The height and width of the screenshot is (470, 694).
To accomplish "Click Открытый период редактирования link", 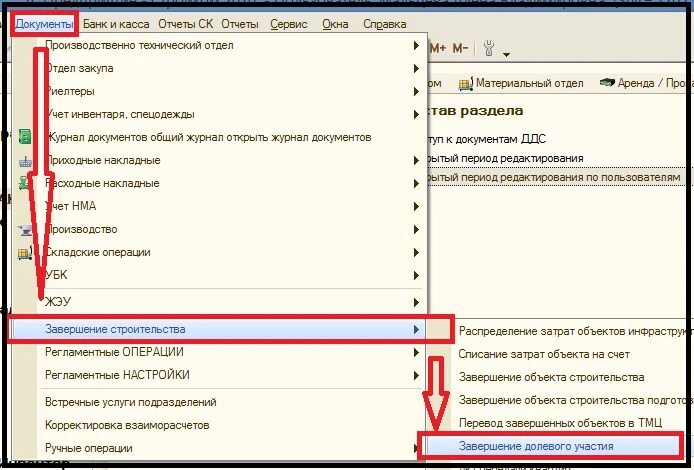I will click(504, 158).
